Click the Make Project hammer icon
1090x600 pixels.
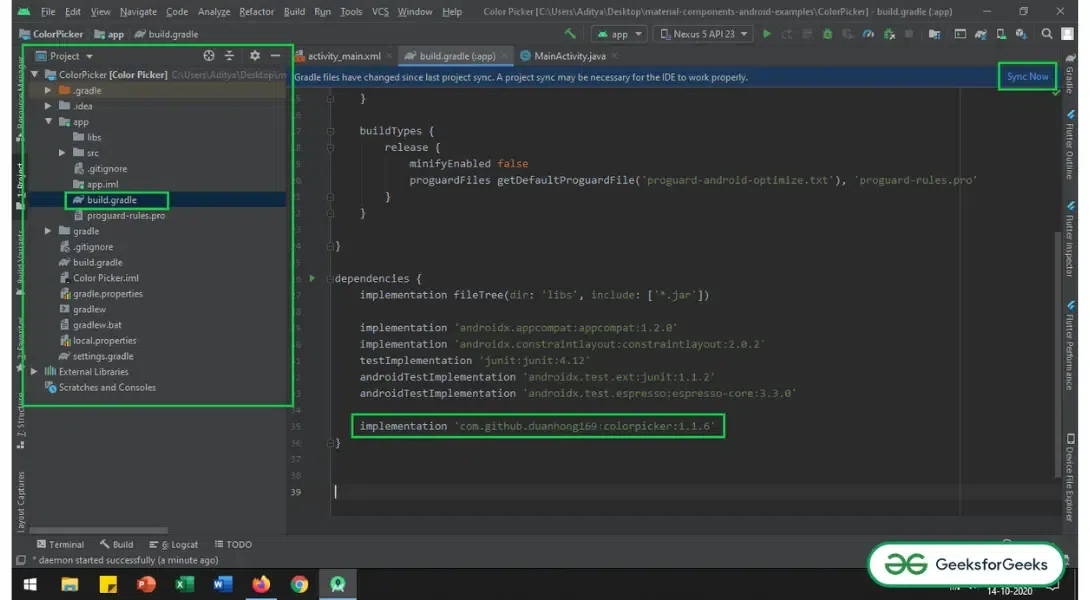570,34
